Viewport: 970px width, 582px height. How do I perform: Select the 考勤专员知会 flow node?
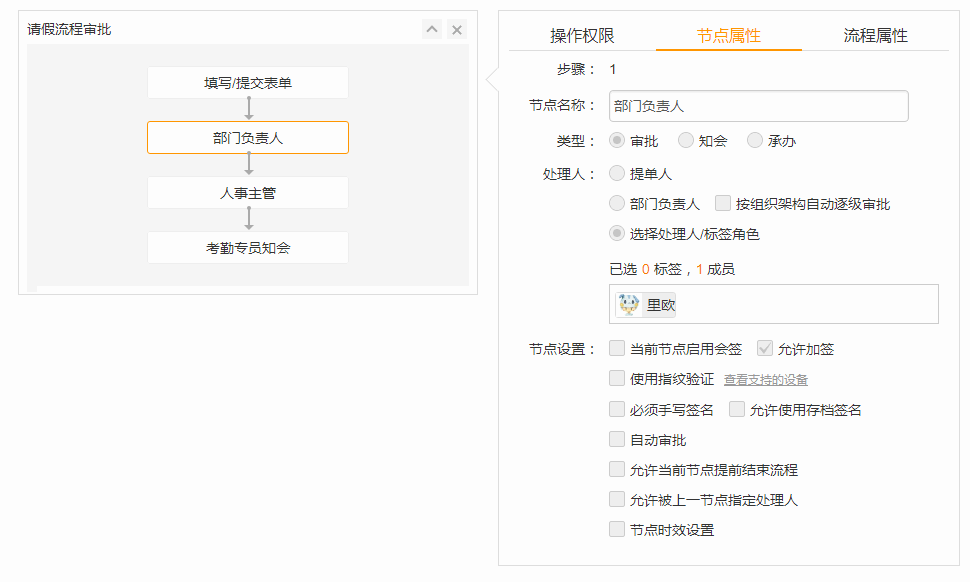(x=248, y=248)
